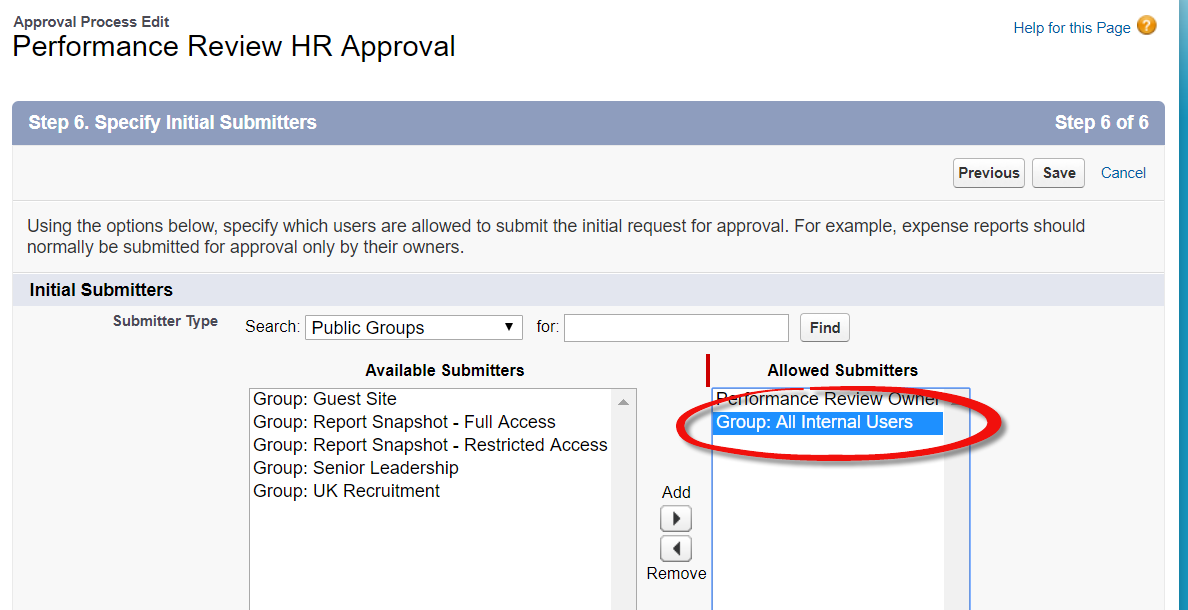The width and height of the screenshot is (1188, 610).
Task: Choose Group: Report Snapshot - Restricted Access
Action: (x=430, y=445)
